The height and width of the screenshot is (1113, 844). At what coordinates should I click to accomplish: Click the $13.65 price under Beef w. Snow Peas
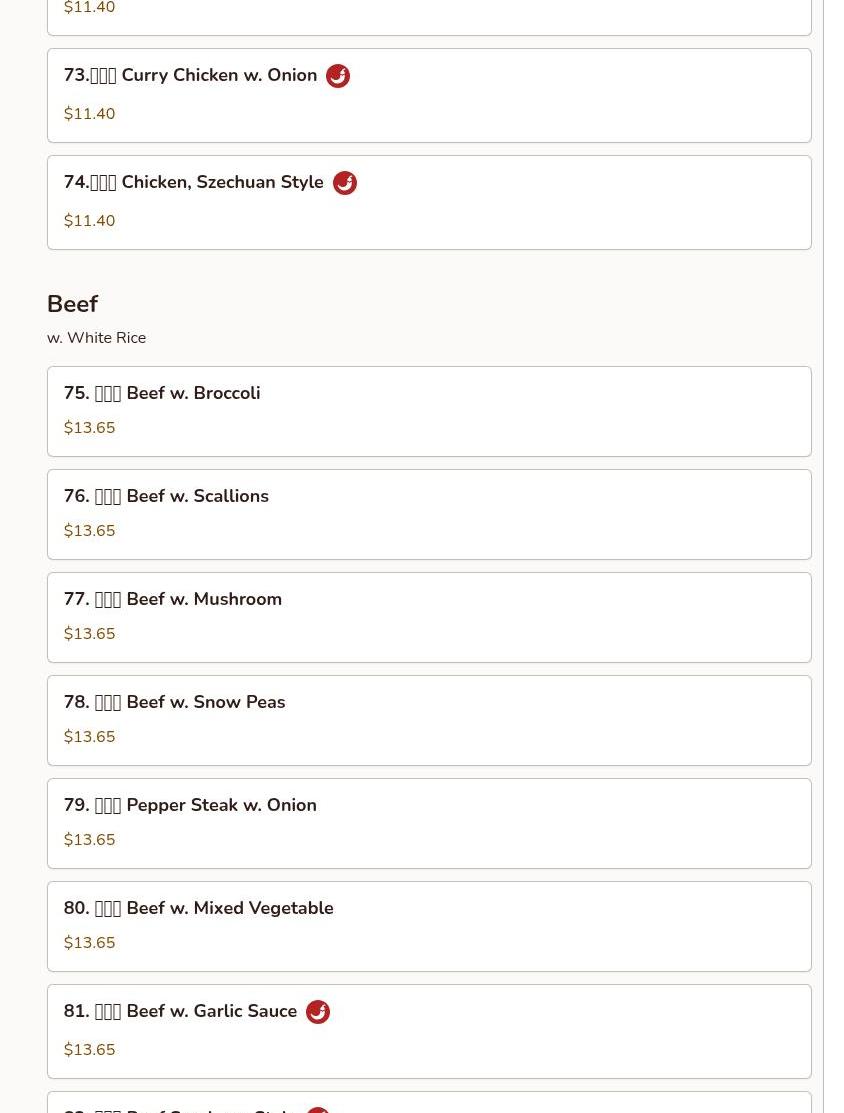click(x=89, y=737)
